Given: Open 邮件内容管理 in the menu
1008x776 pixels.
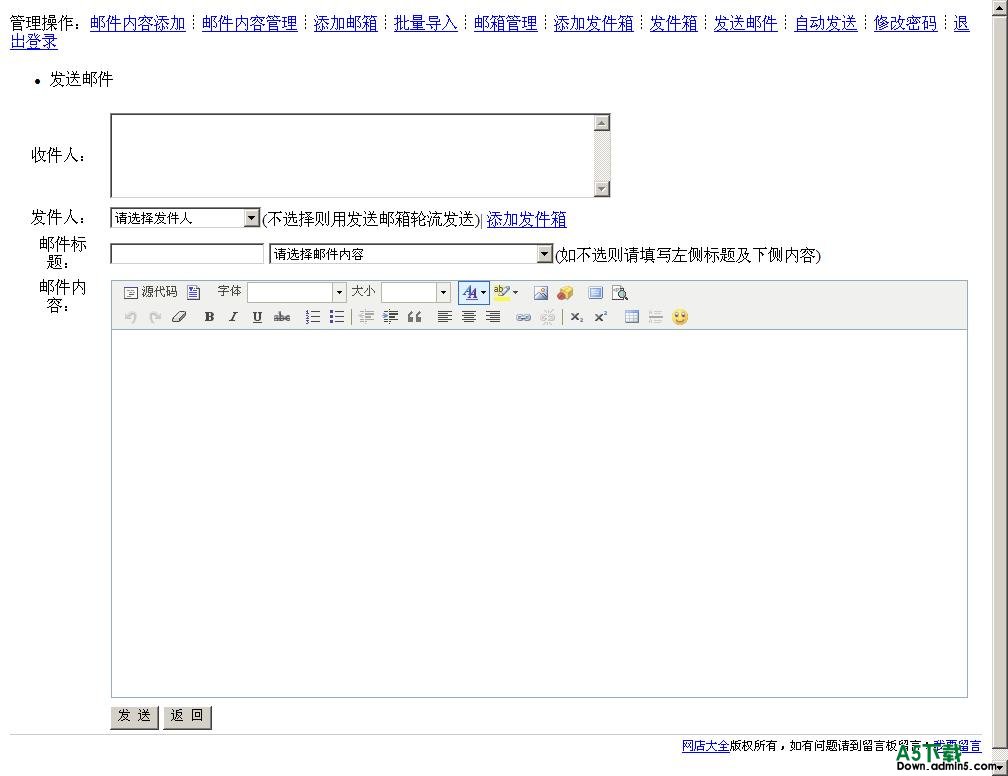Looking at the screenshot, I should coord(249,23).
